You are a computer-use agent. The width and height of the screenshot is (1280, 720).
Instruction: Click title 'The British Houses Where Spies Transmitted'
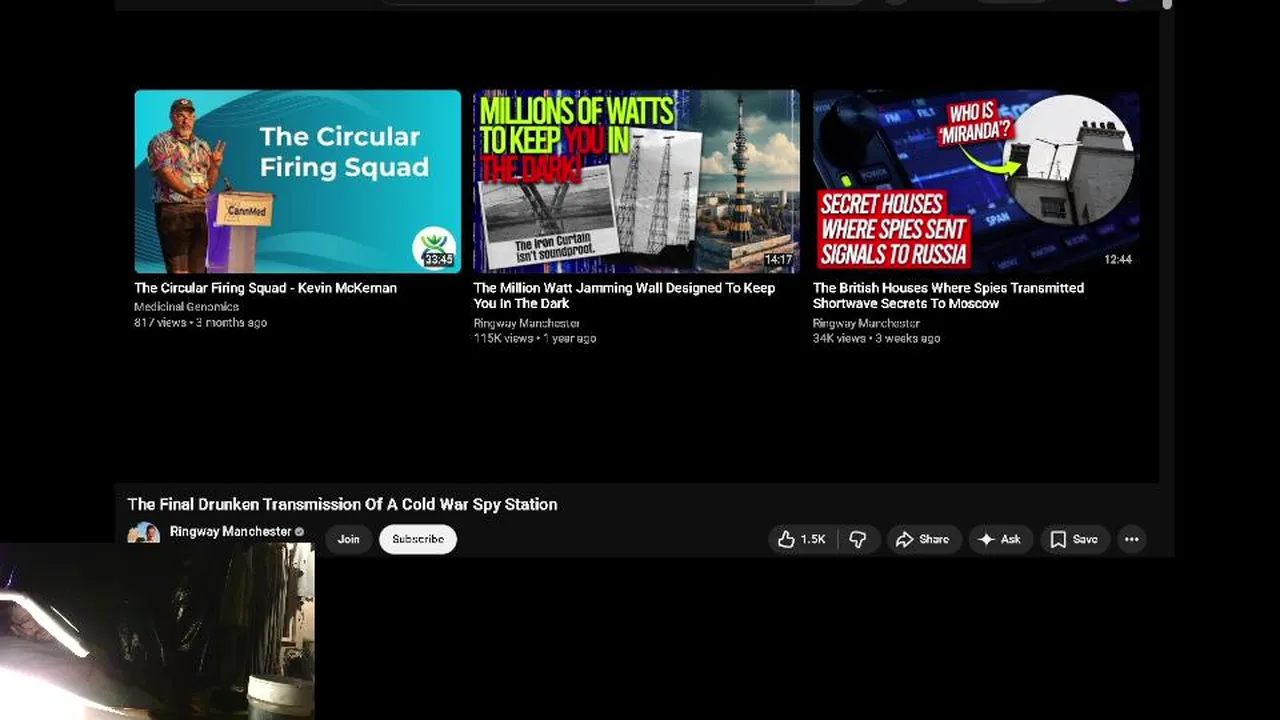948,296
